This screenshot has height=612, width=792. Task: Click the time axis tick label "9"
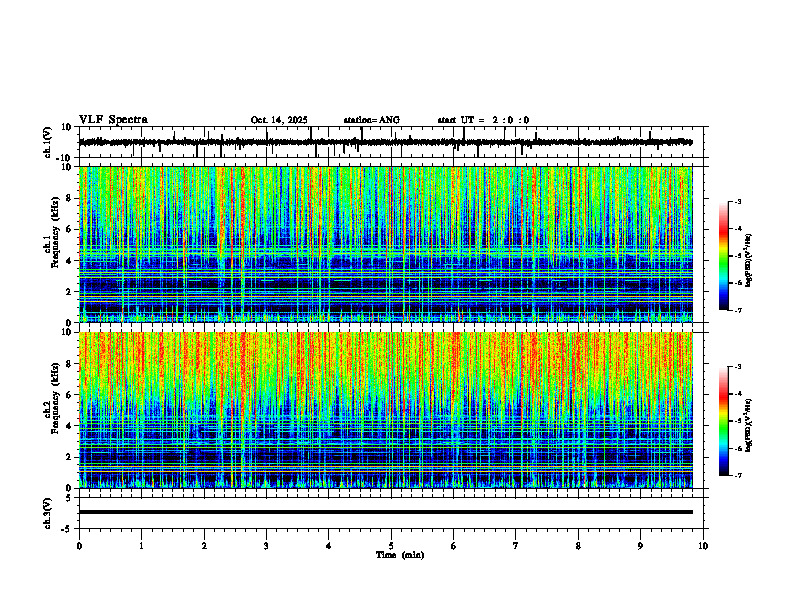point(640,546)
